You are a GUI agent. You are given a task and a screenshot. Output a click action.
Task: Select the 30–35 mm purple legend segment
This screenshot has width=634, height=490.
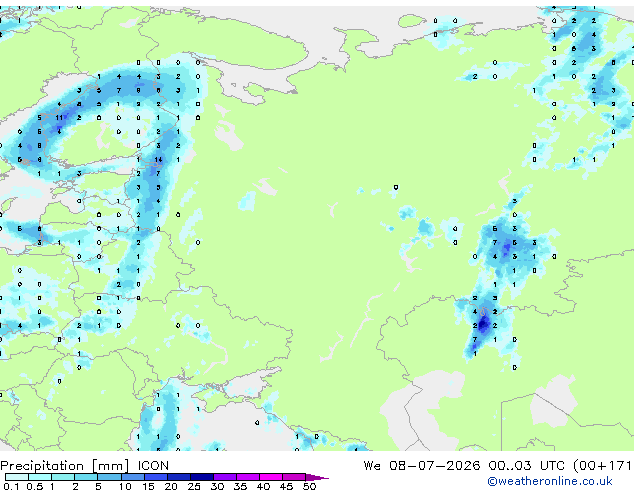pos(225,477)
